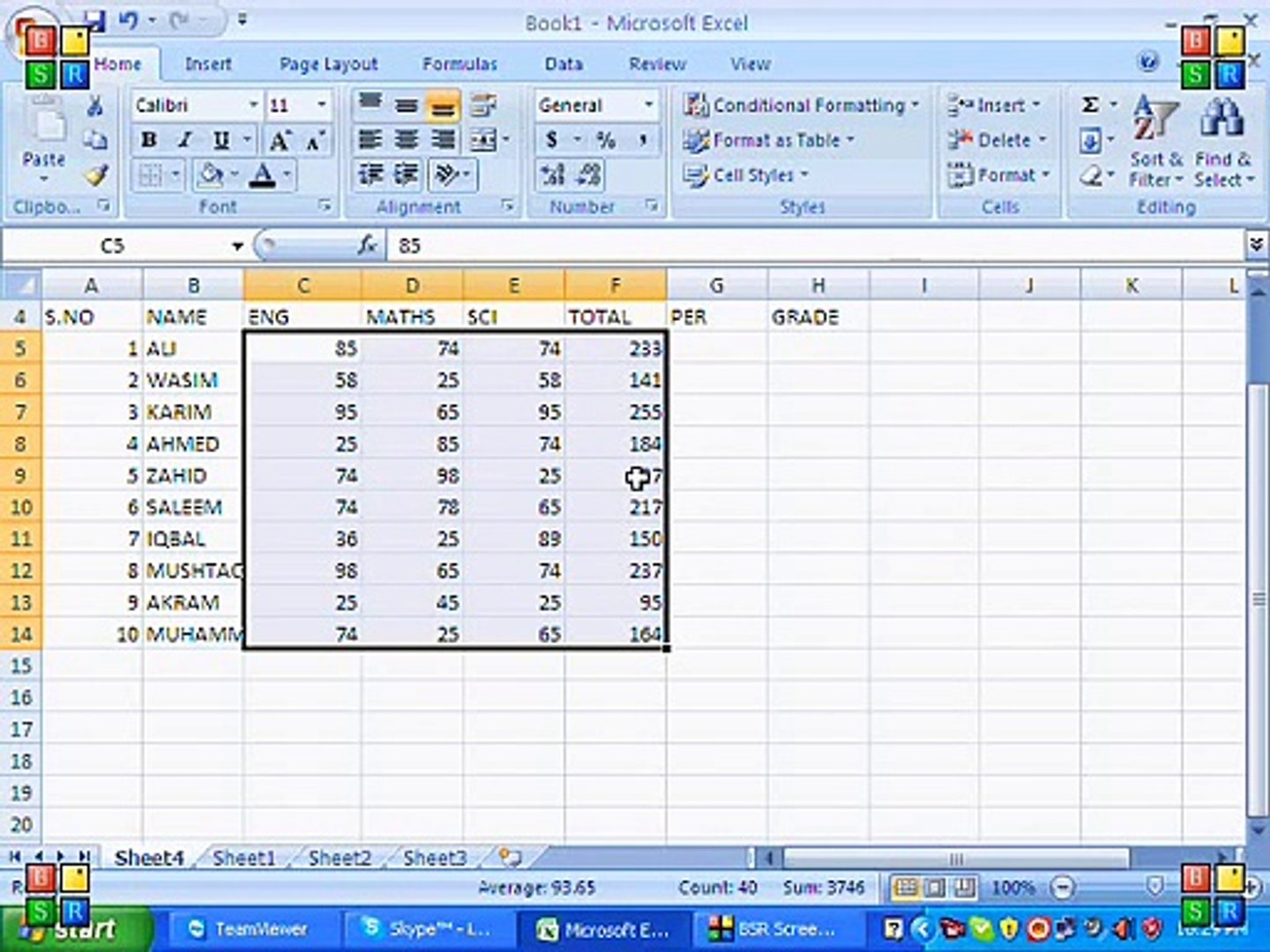
Task: Increase the cell indent
Action: click(x=406, y=175)
